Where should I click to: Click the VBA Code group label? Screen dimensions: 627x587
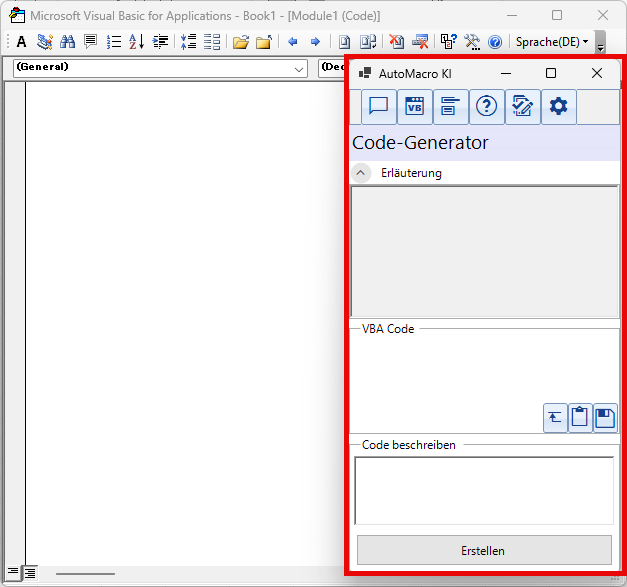[388, 329]
